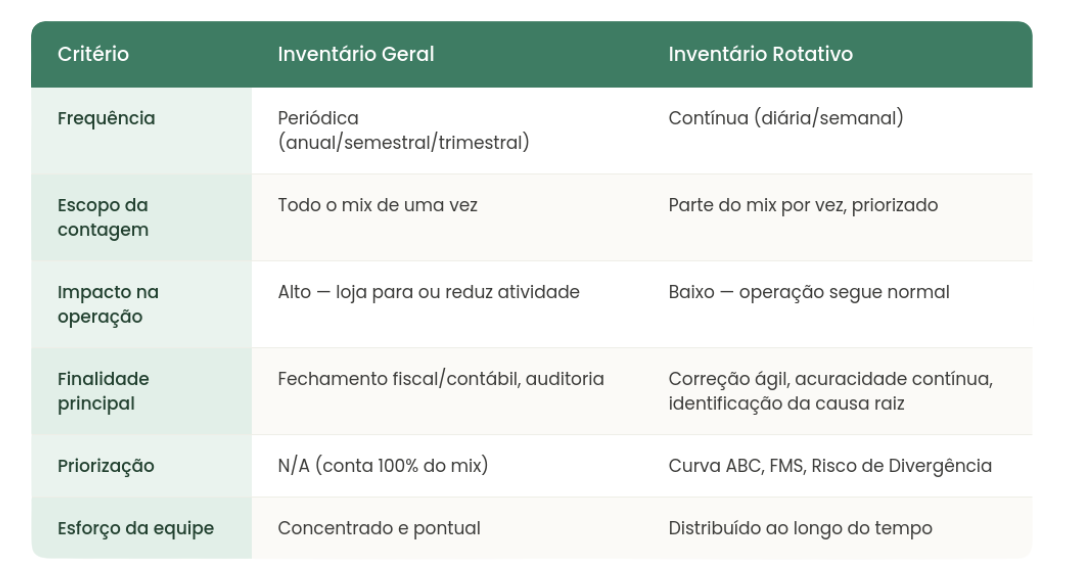Select the Correção ágil, acuracidade contínua cell

831,391
